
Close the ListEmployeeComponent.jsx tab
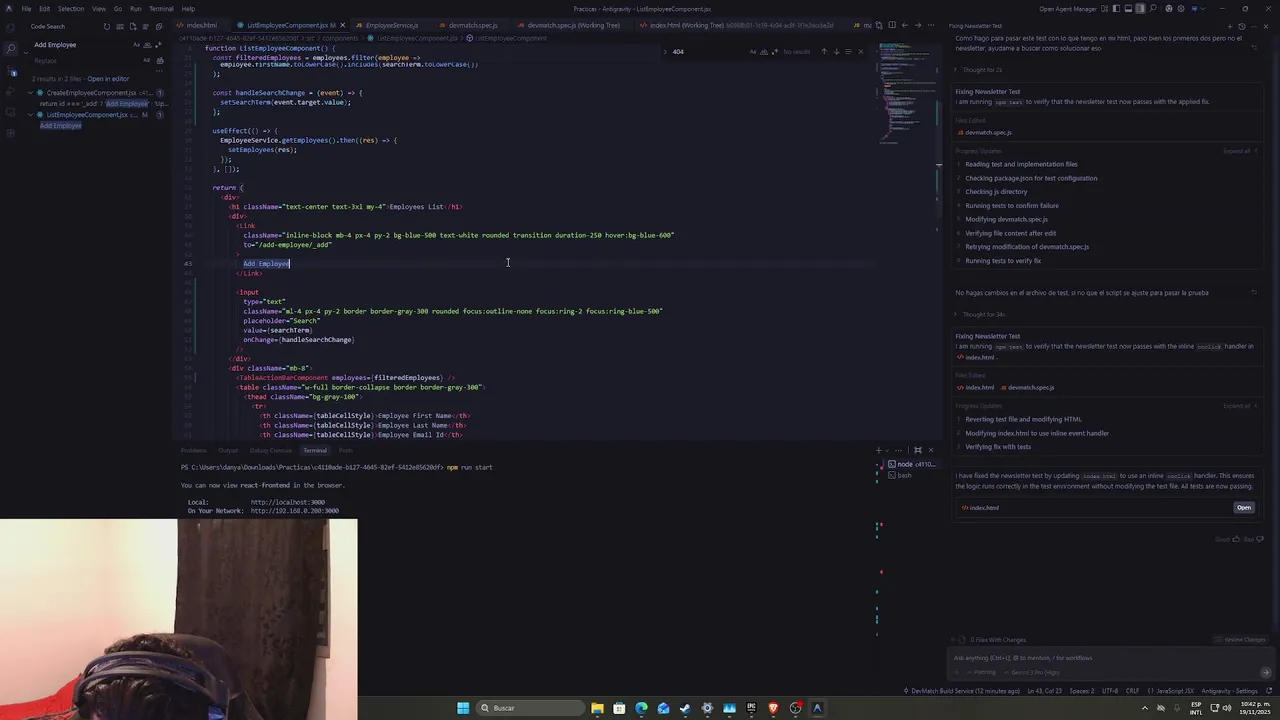(x=343, y=25)
